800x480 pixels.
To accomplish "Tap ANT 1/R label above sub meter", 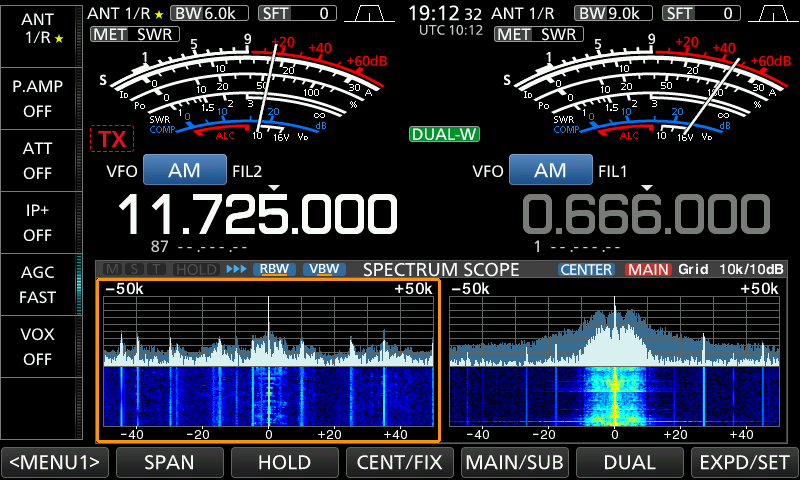I will [523, 14].
